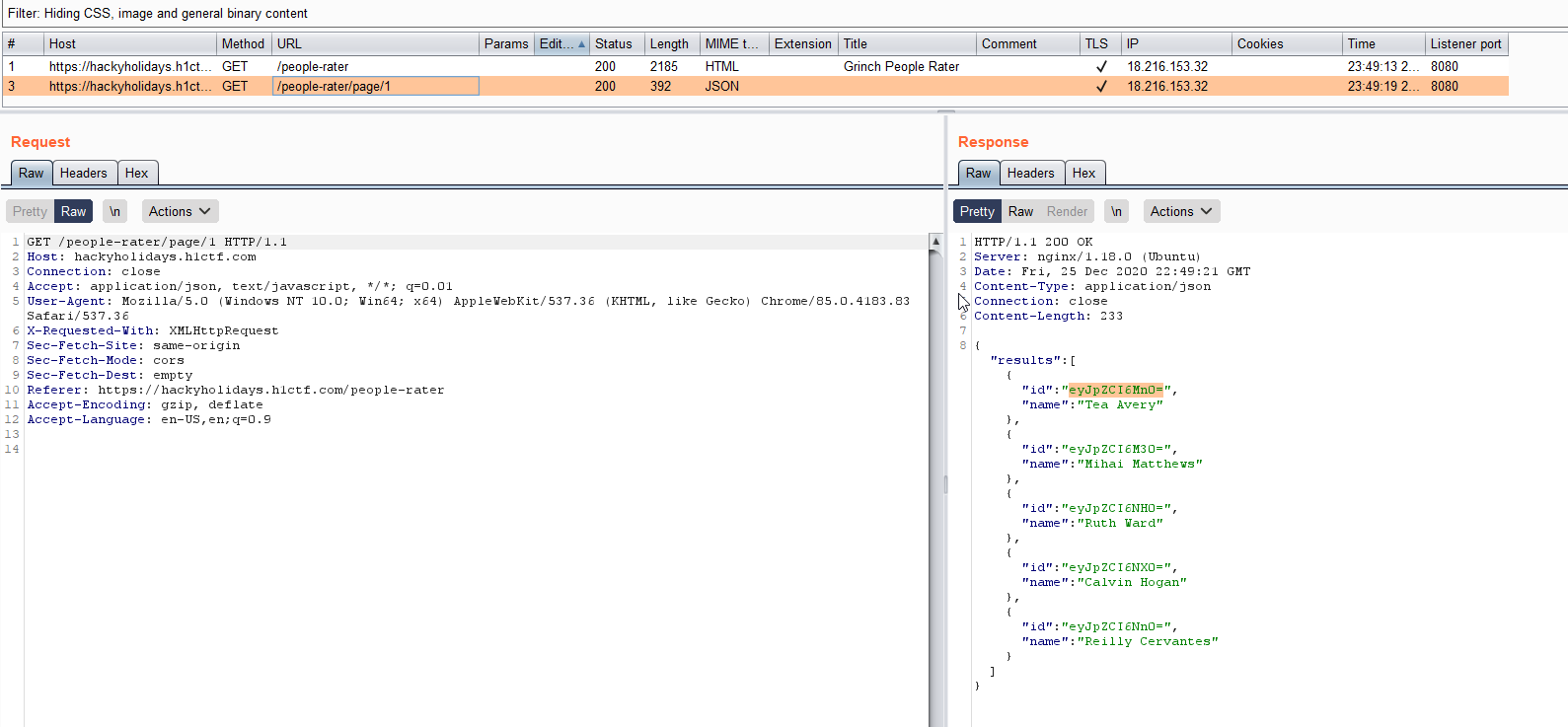Toggle newline display in Response panel
Viewport: 1568px width, 727px height.
point(1116,211)
